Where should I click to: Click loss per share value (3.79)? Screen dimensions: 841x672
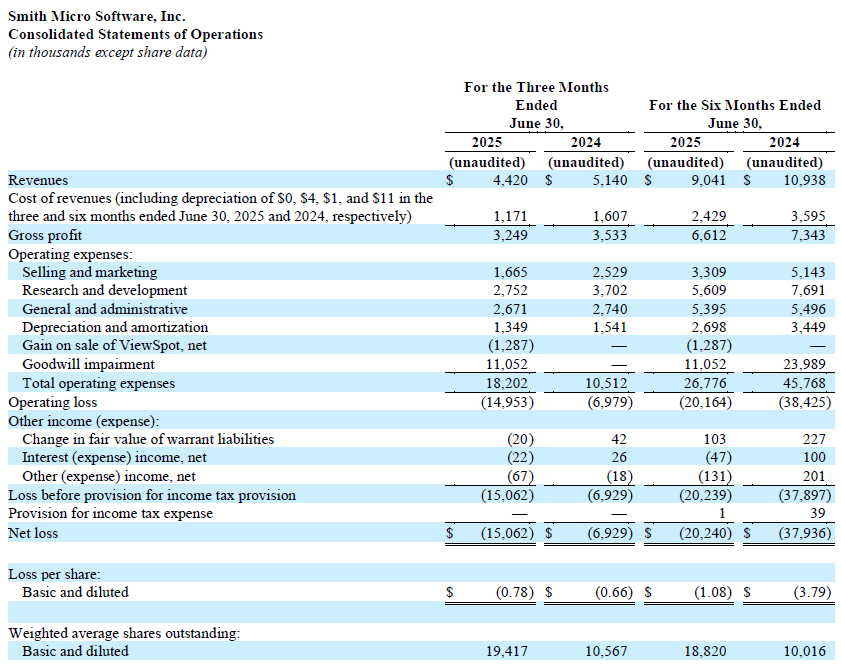tap(812, 593)
